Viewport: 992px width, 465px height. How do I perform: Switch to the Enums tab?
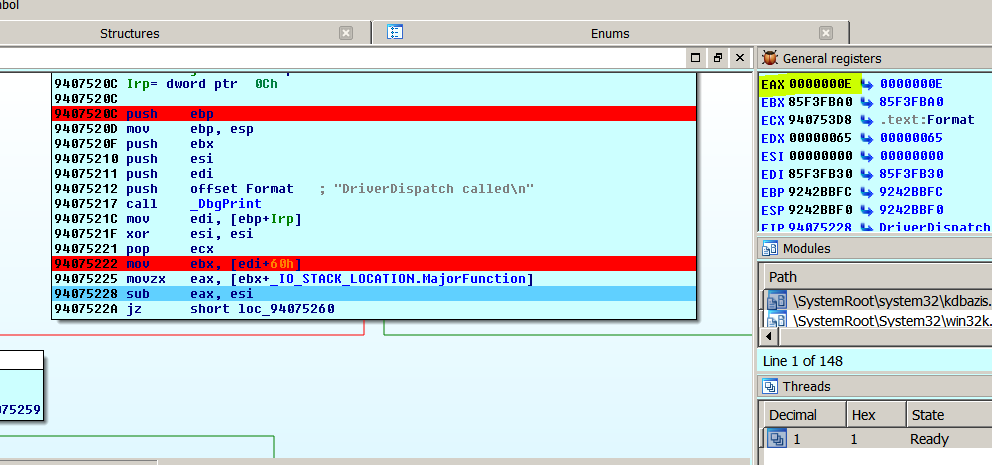(610, 33)
